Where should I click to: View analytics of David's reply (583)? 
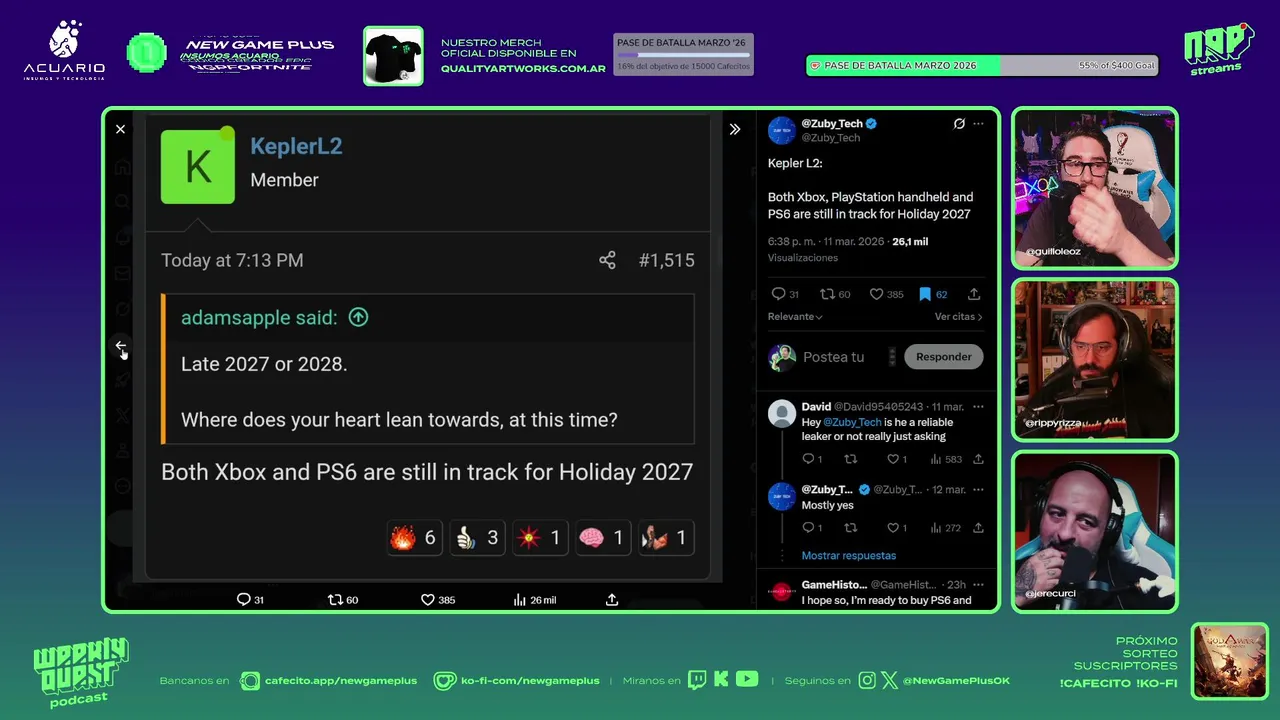point(946,459)
